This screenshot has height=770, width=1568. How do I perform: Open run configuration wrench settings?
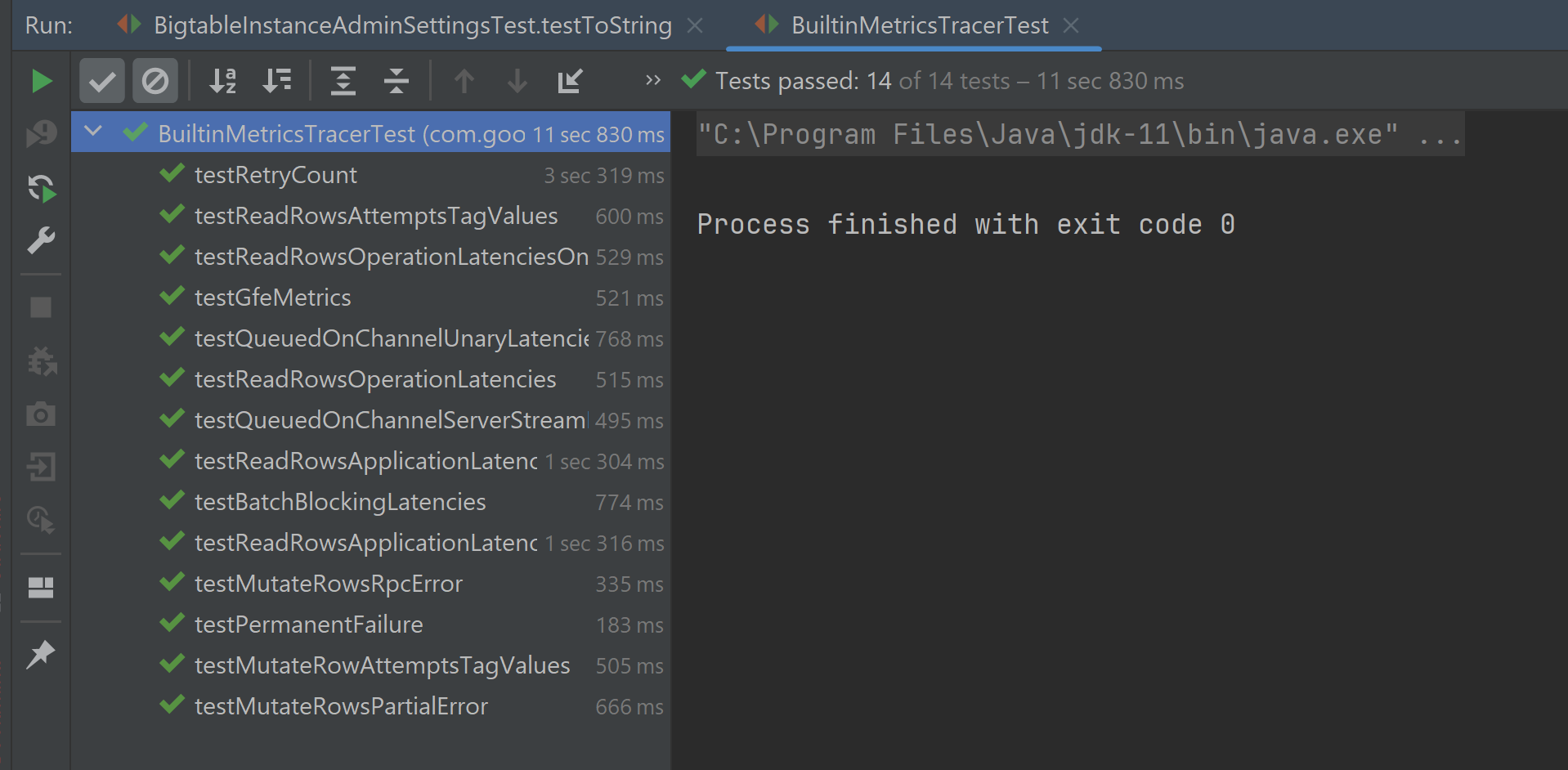click(41, 240)
